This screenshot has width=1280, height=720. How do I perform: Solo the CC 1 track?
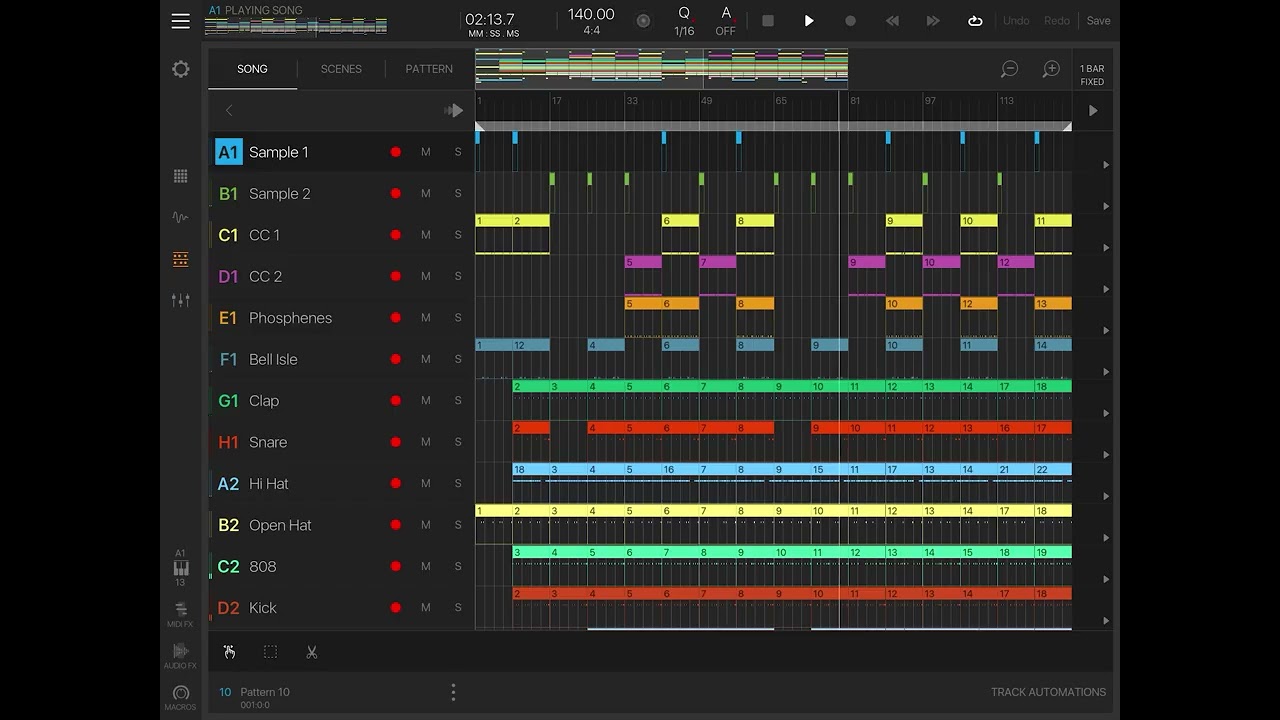point(458,235)
